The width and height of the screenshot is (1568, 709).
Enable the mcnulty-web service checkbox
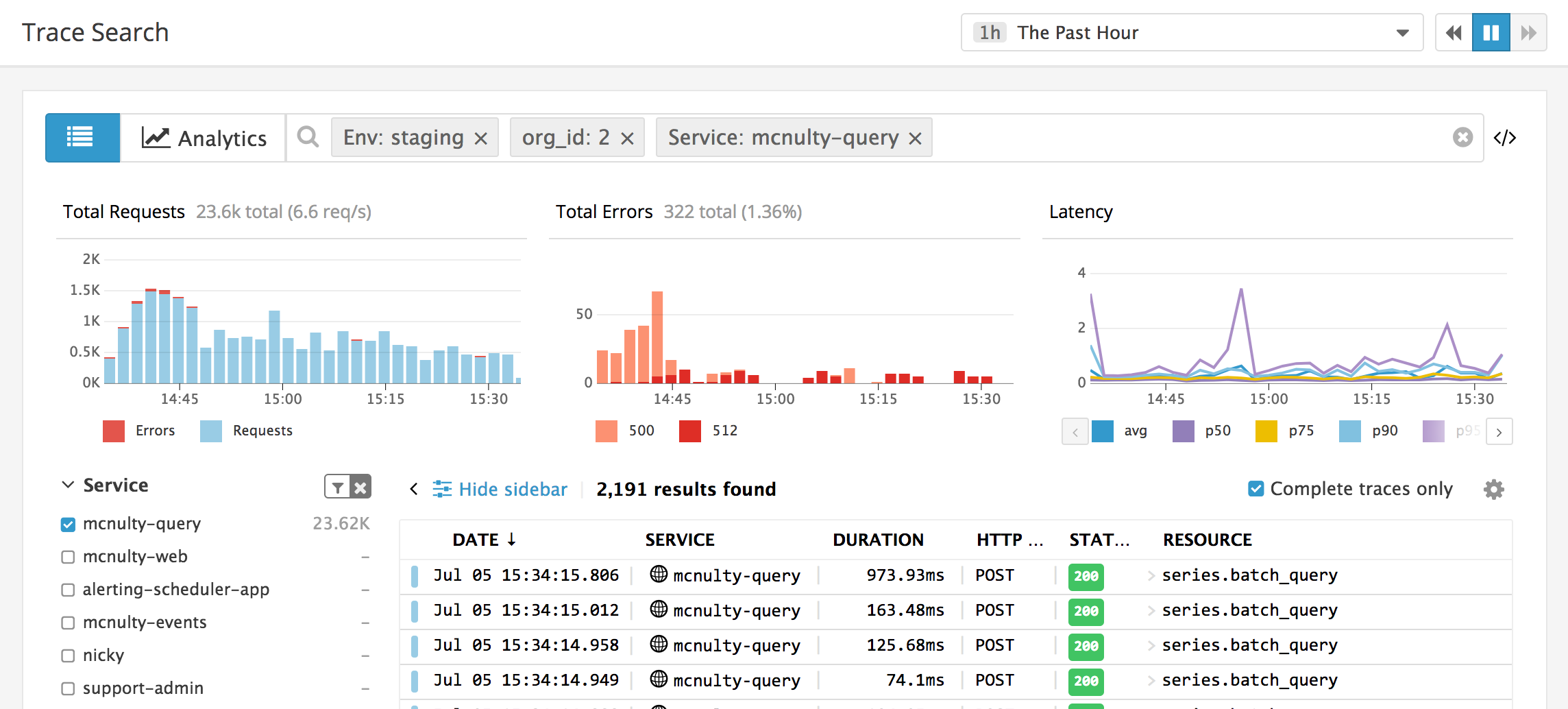coord(67,557)
